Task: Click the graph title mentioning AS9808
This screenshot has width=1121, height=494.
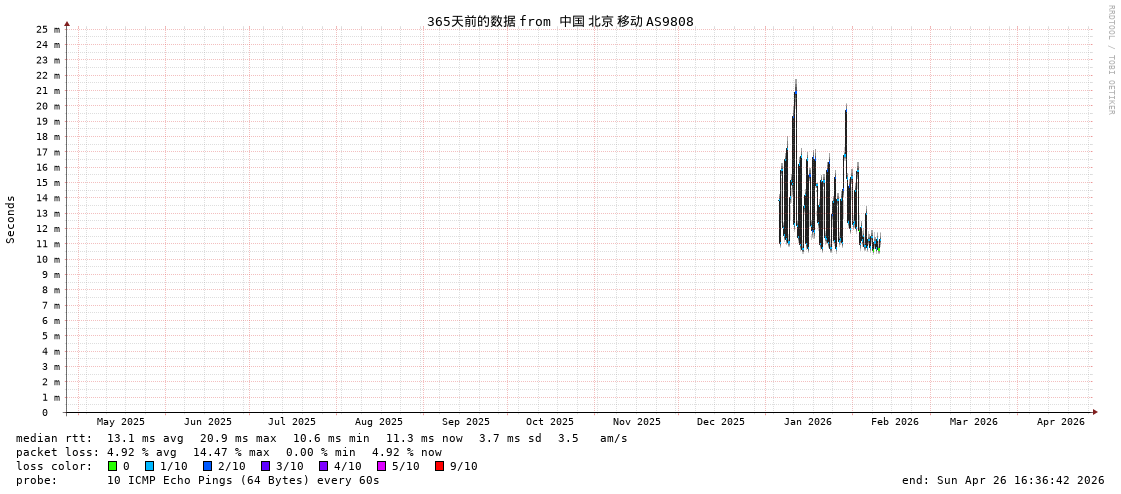Action: pyautogui.click(x=560, y=21)
